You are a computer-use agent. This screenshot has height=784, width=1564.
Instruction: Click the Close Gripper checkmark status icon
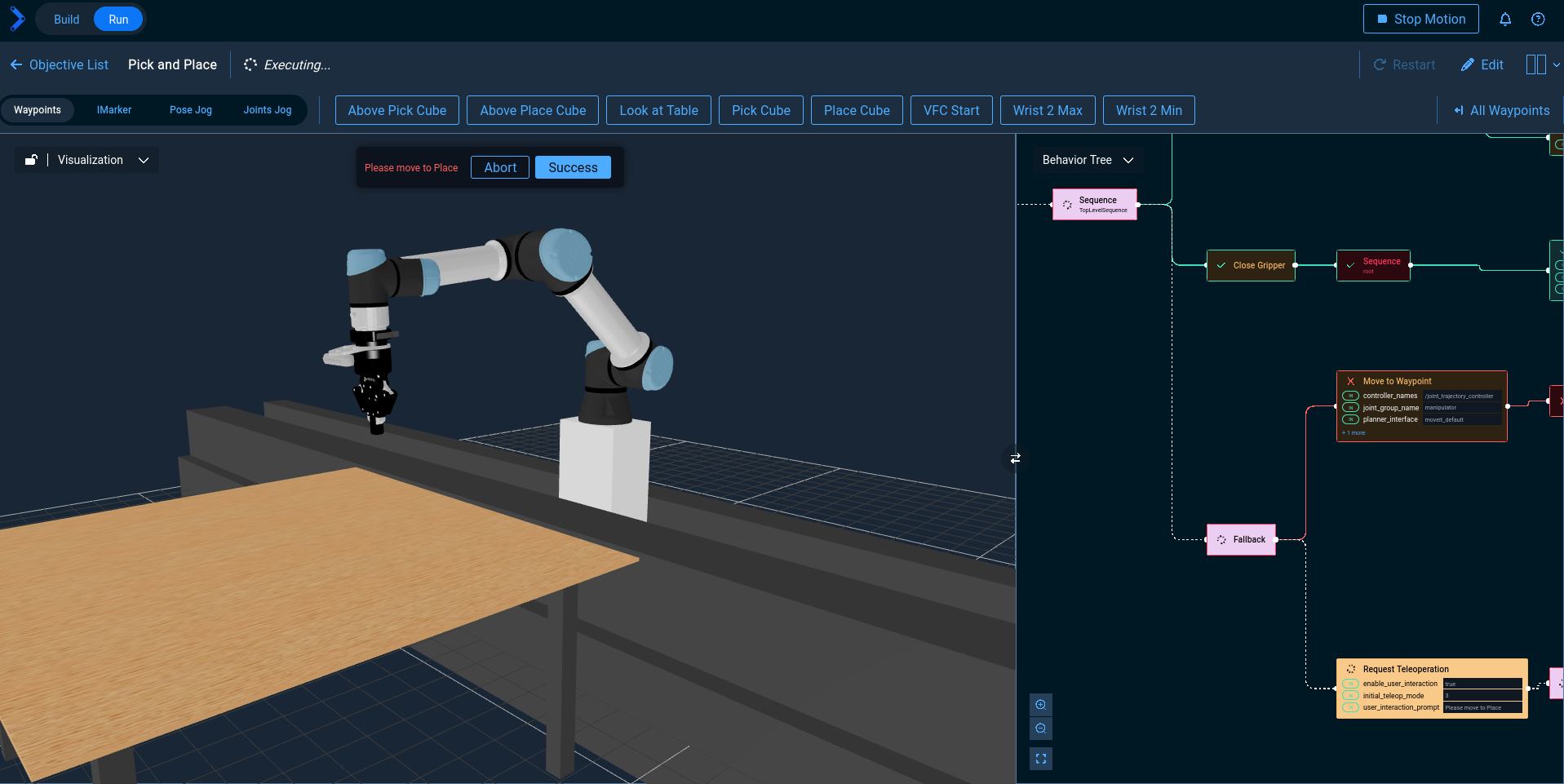(1221, 265)
